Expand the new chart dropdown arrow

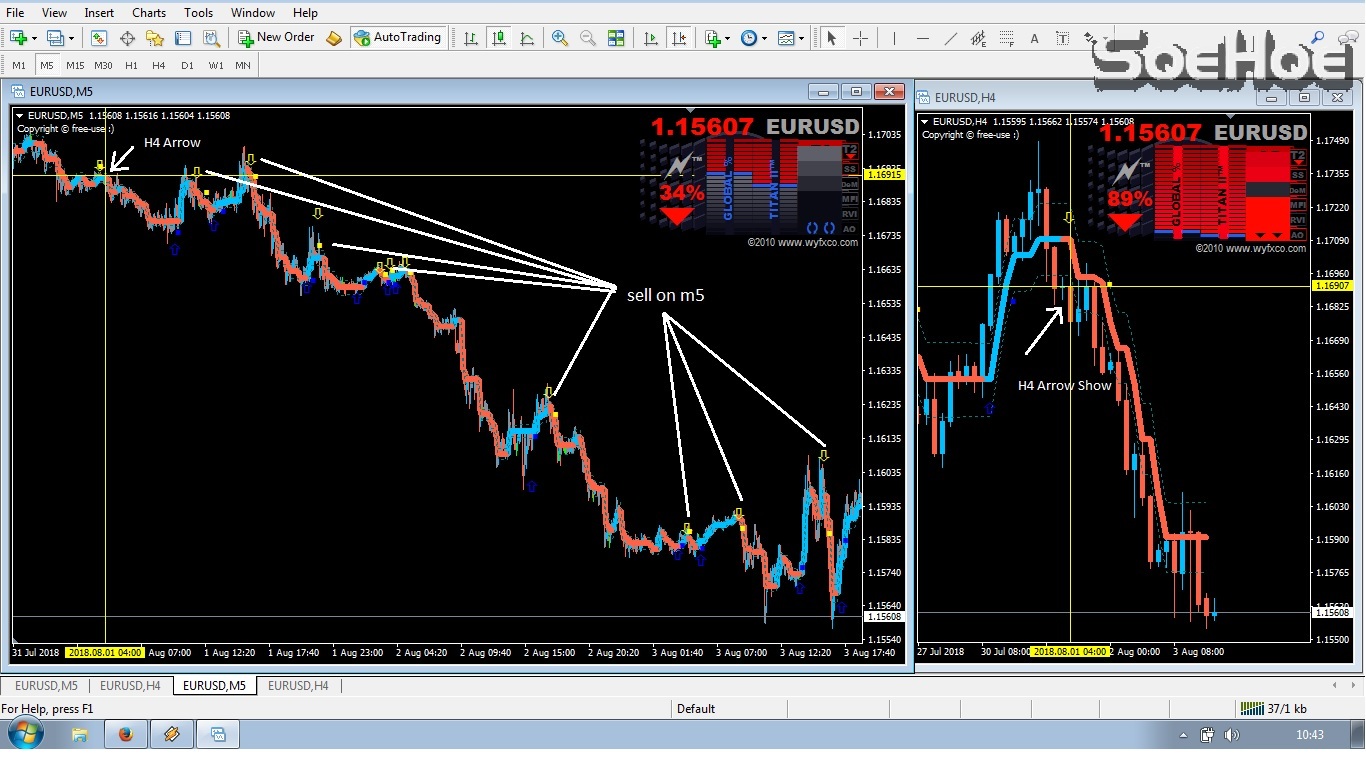coord(34,38)
